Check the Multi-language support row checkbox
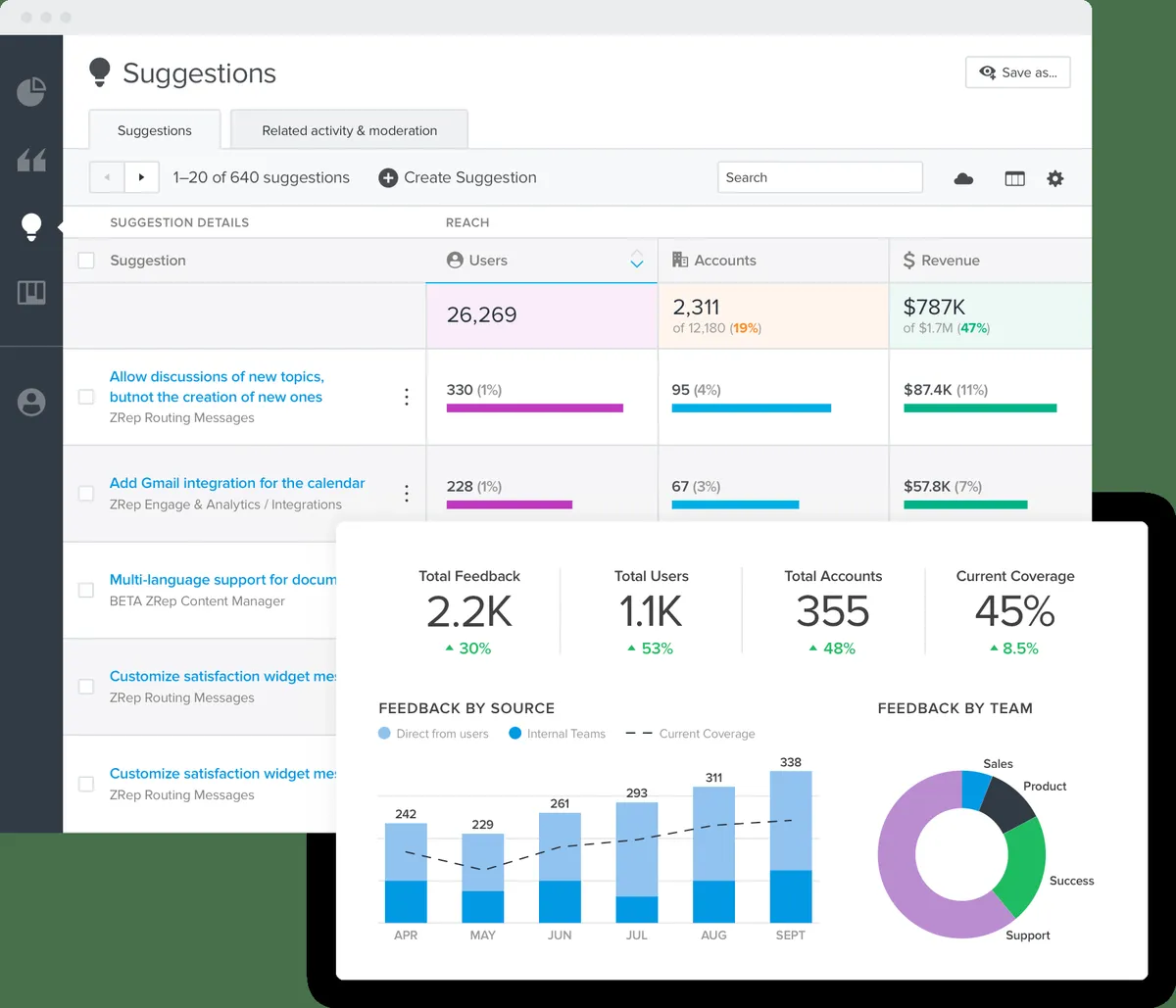 coord(86,590)
